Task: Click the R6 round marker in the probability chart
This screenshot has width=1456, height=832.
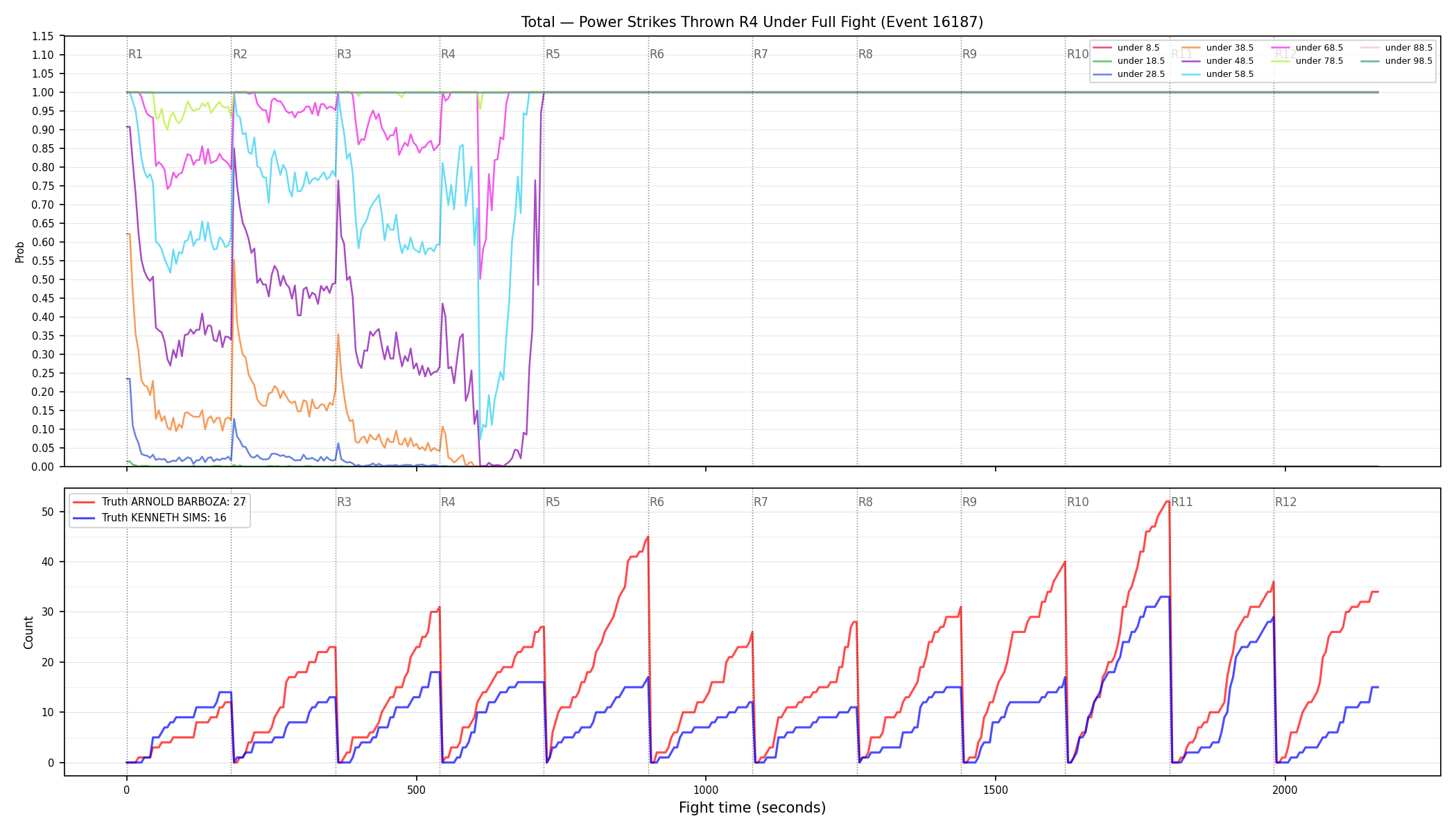Action: coord(657,54)
